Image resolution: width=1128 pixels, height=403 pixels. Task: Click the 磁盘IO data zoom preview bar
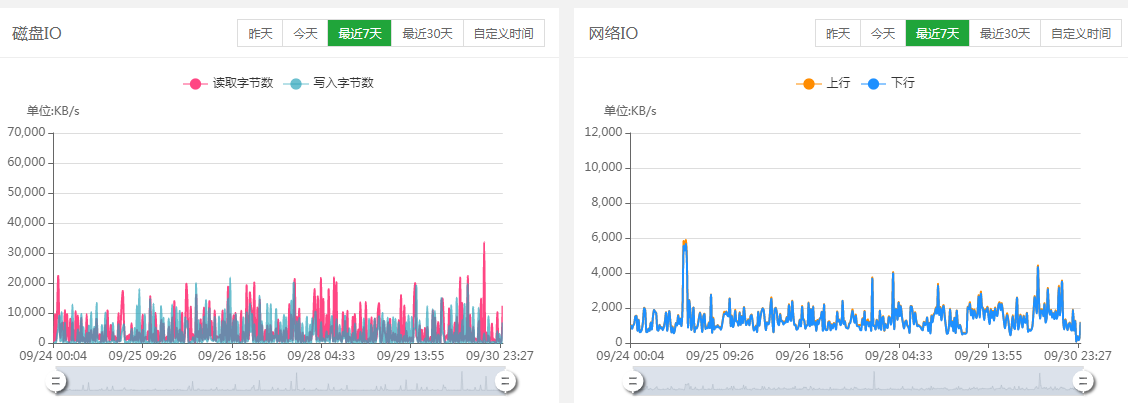[280, 380]
